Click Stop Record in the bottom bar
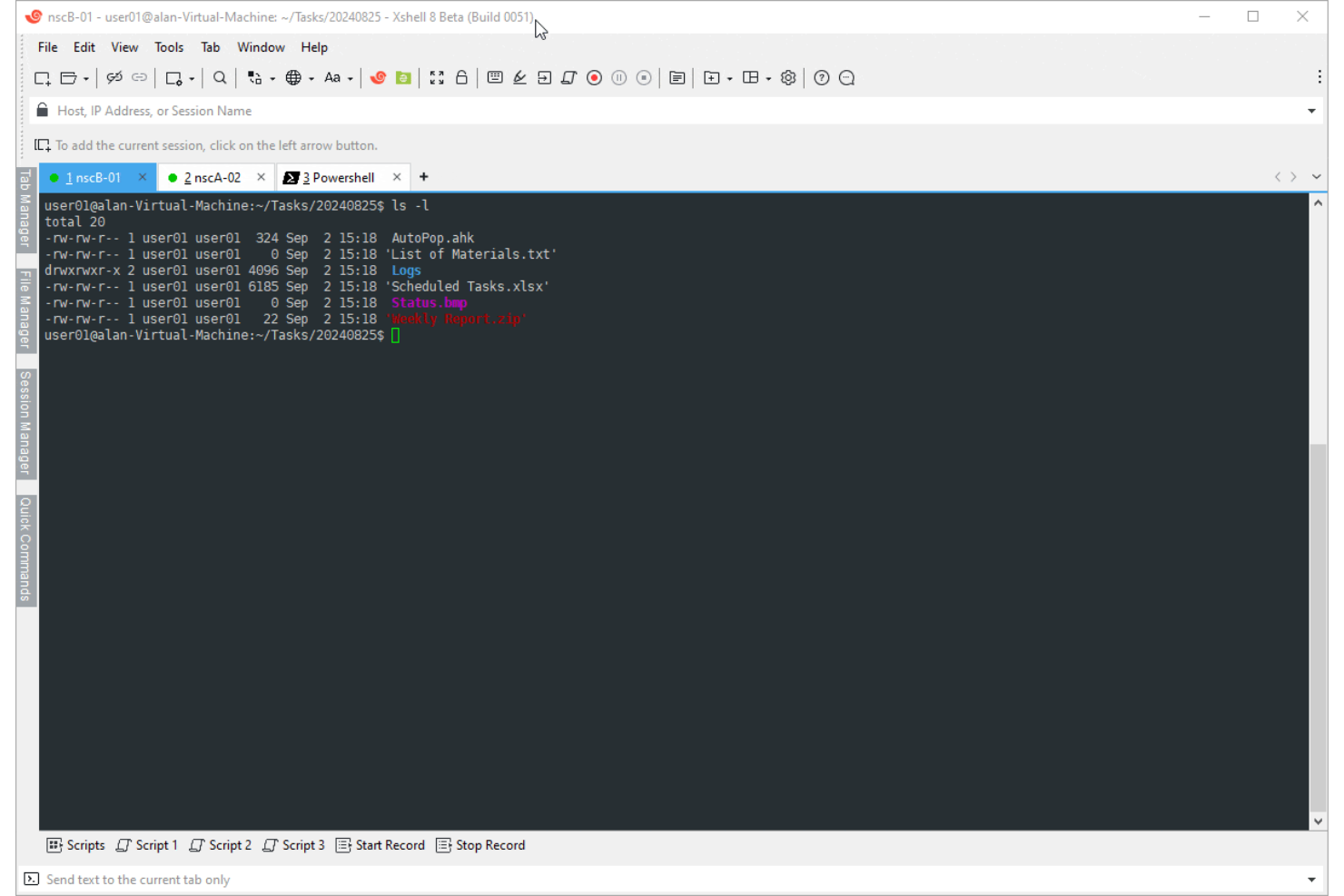1344x896 pixels. tap(480, 845)
